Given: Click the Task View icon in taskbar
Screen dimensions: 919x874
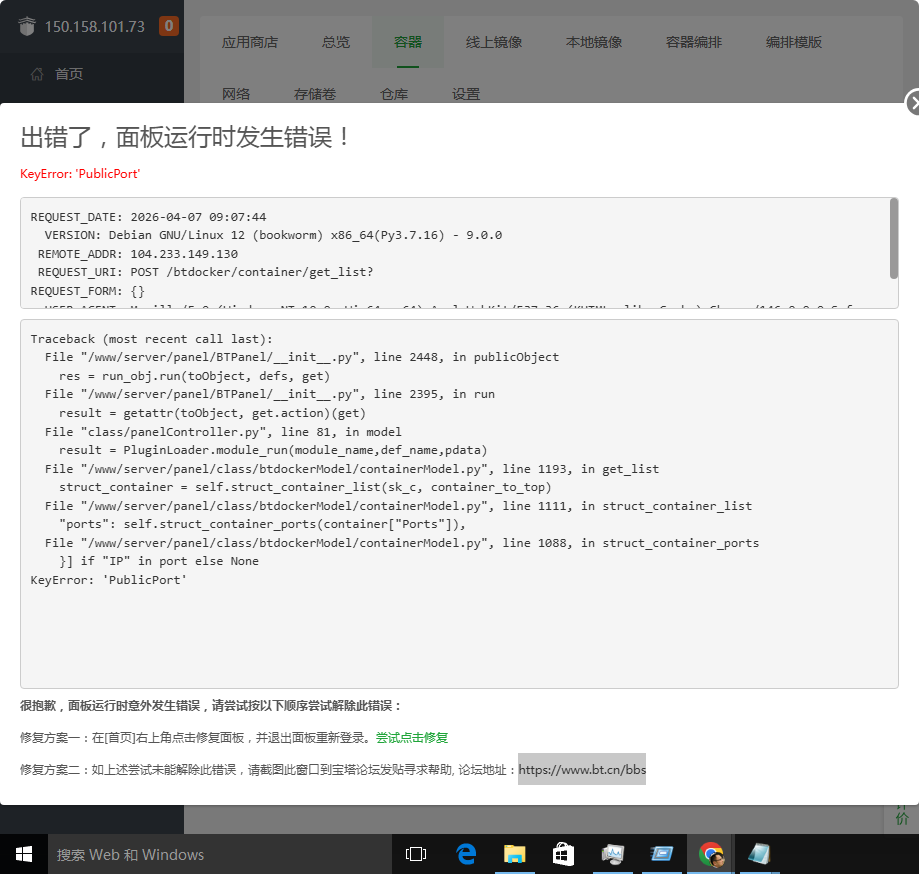Looking at the screenshot, I should click(x=416, y=854).
